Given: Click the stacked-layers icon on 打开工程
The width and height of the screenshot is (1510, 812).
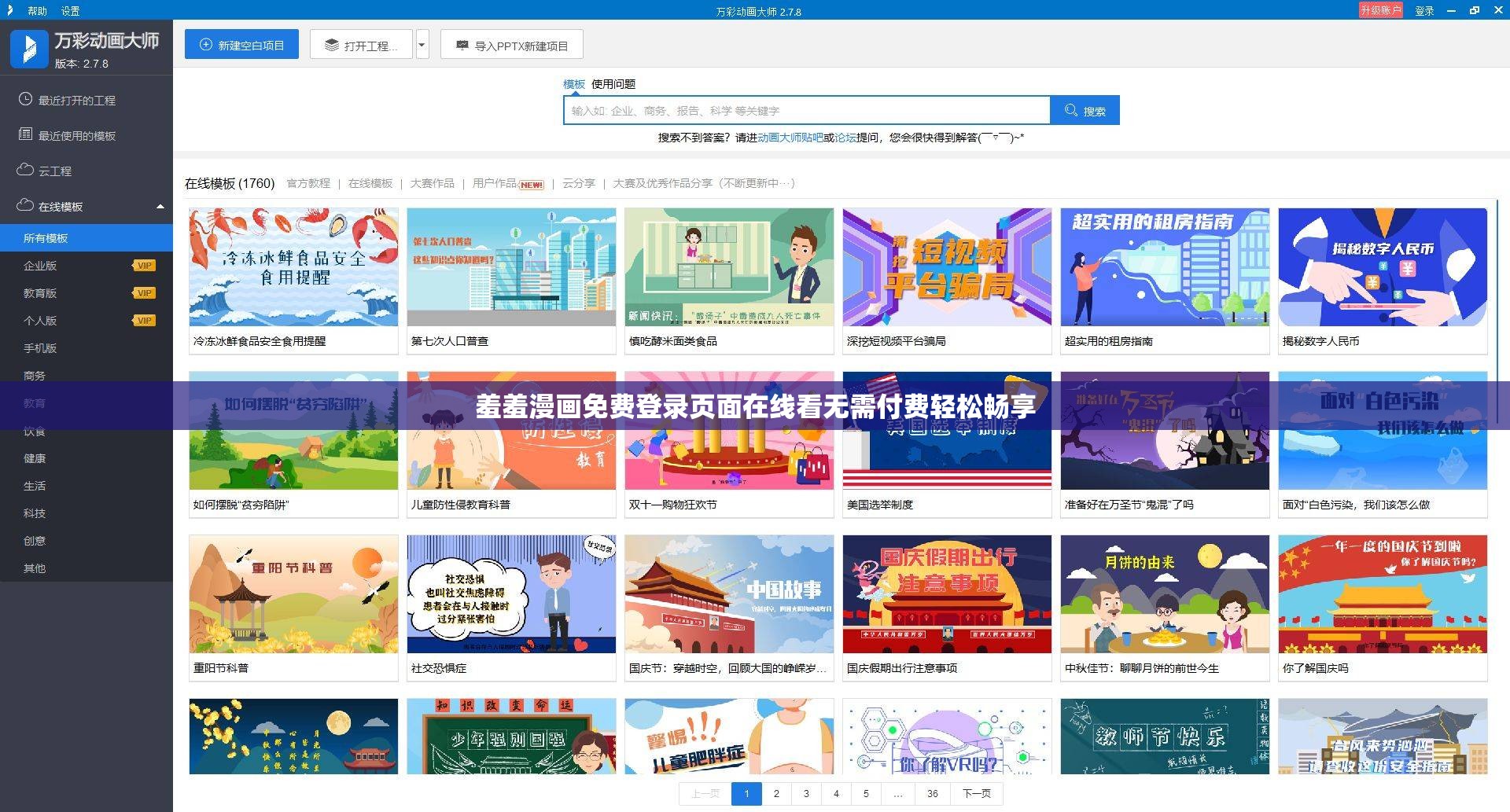Looking at the screenshot, I should [x=331, y=45].
